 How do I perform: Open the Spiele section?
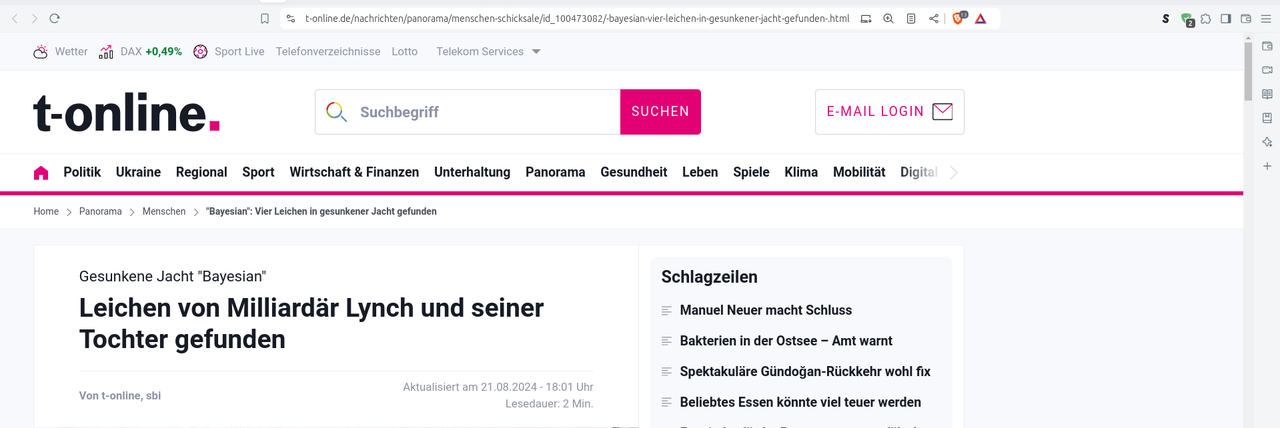751,172
